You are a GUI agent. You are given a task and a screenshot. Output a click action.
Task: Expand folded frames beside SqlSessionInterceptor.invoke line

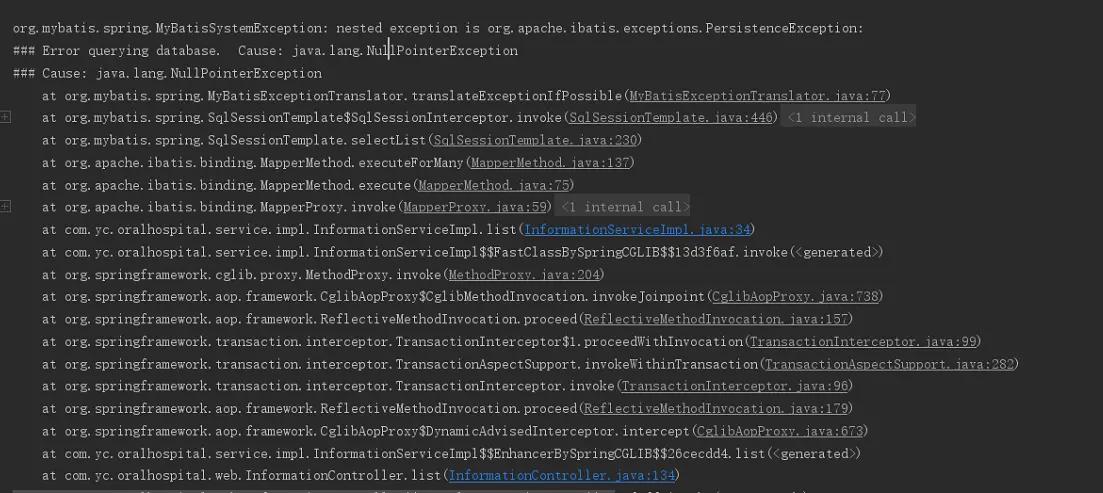(6, 117)
